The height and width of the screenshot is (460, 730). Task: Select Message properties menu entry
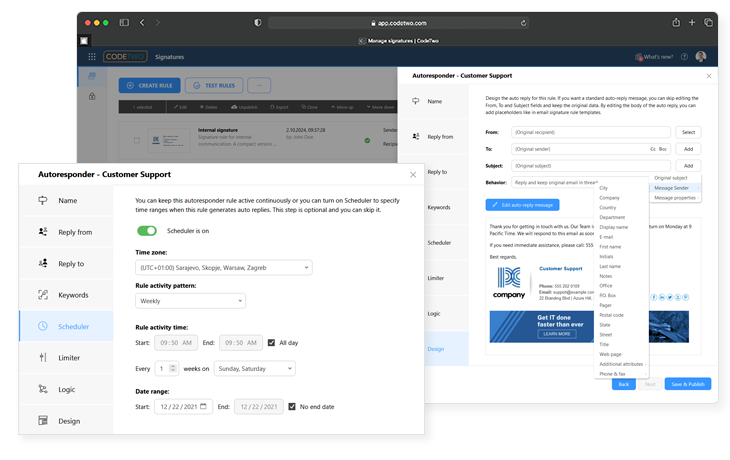[676, 198]
